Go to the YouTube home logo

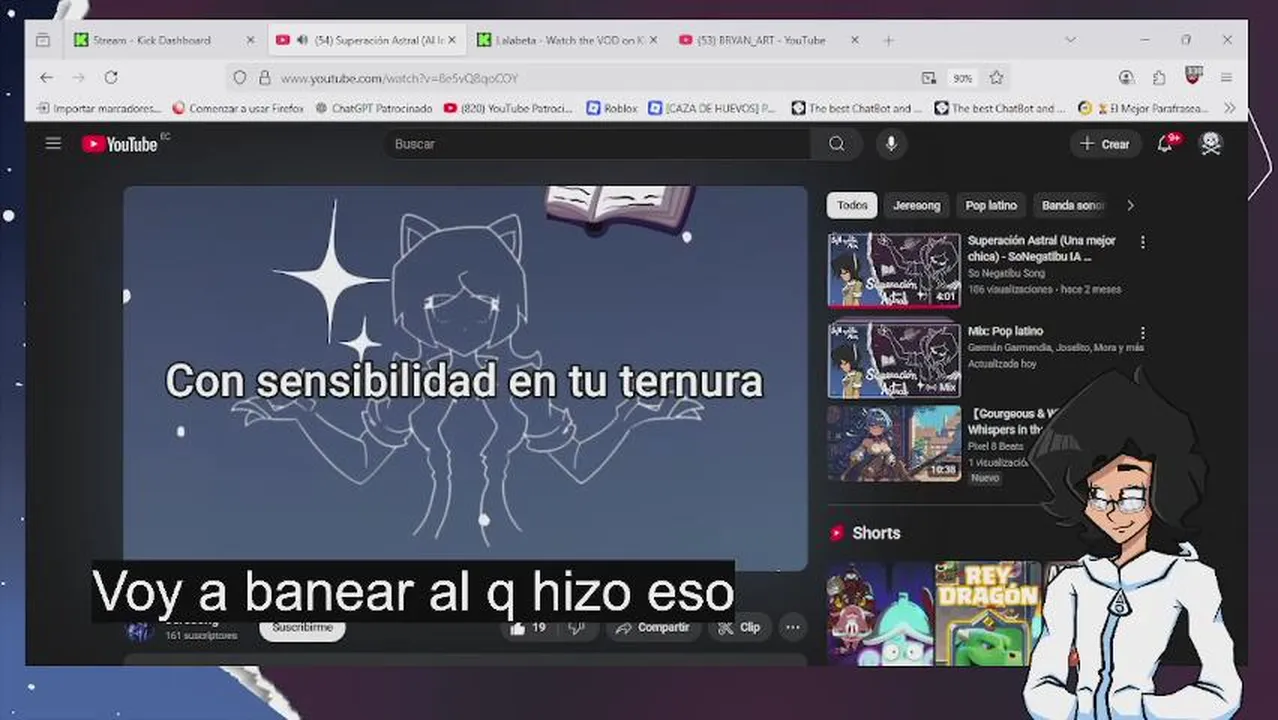click(120, 144)
